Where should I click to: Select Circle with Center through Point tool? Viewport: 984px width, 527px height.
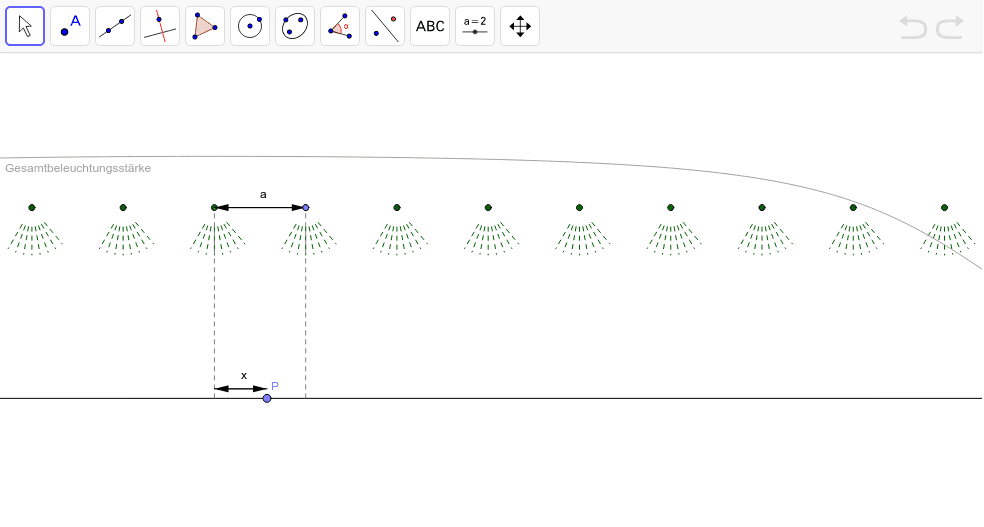[250, 26]
